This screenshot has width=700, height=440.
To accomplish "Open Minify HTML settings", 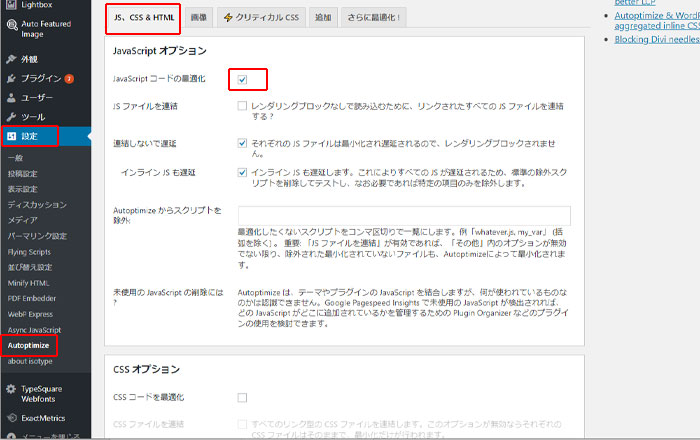I will click(29, 283).
